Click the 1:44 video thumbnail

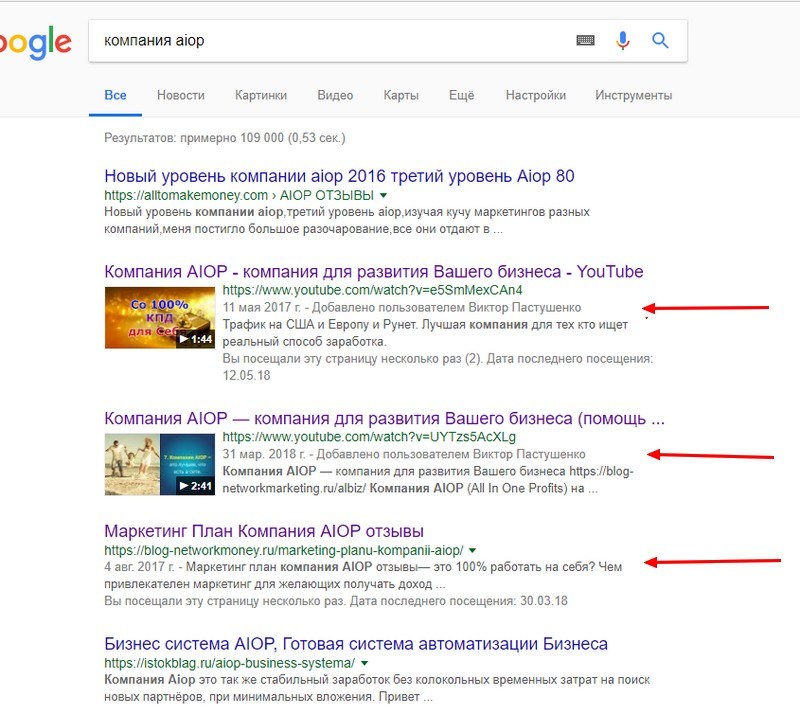(160, 317)
